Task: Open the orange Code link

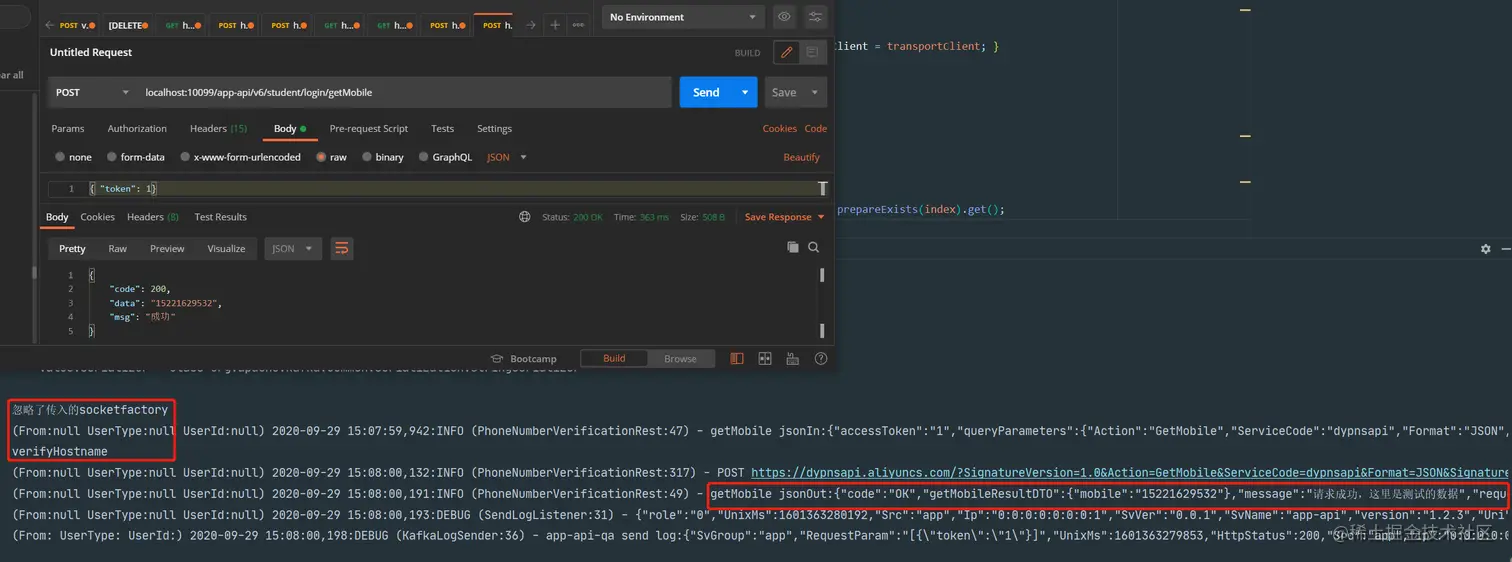Action: [x=816, y=129]
